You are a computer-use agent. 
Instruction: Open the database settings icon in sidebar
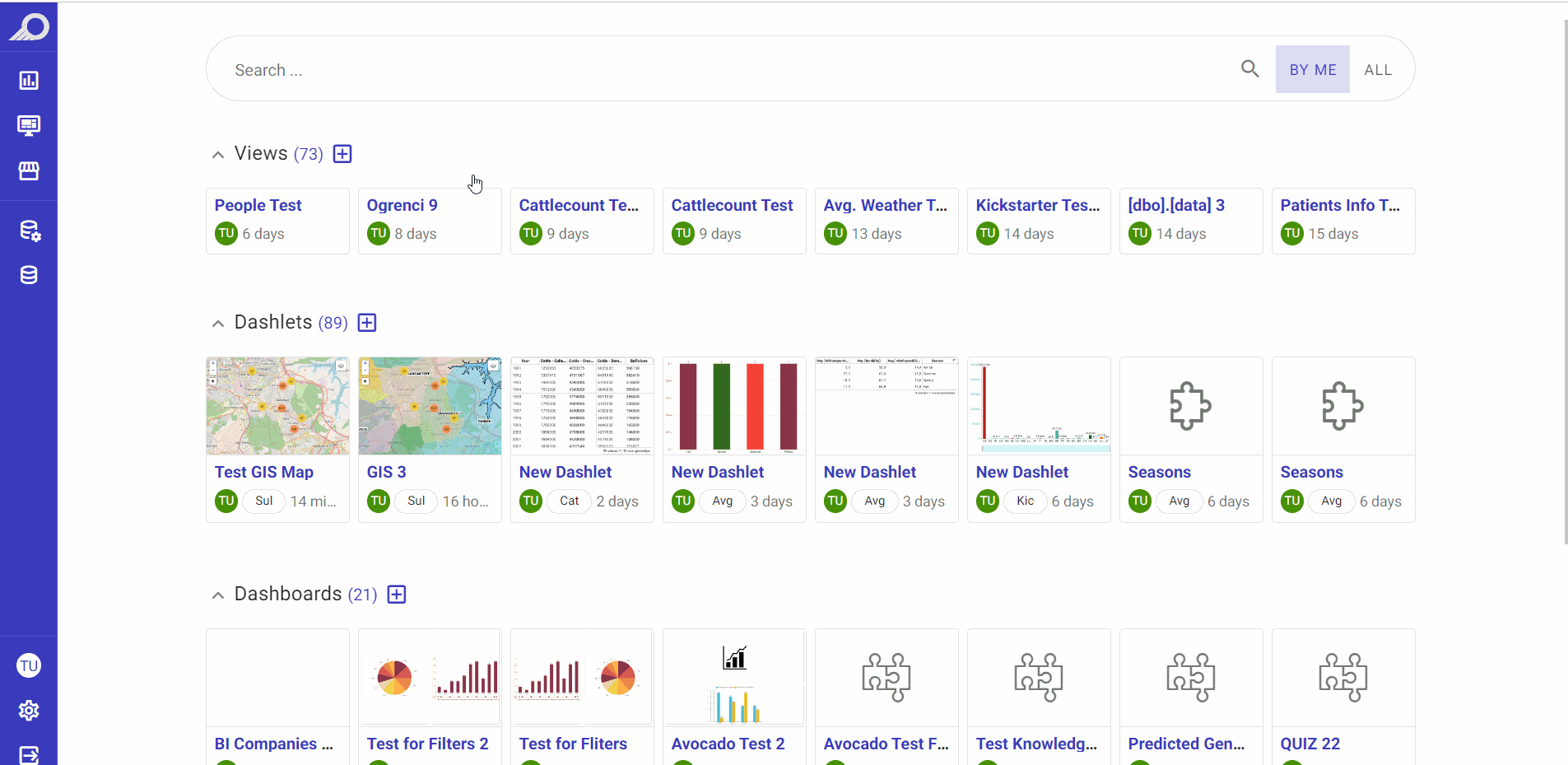[30, 231]
